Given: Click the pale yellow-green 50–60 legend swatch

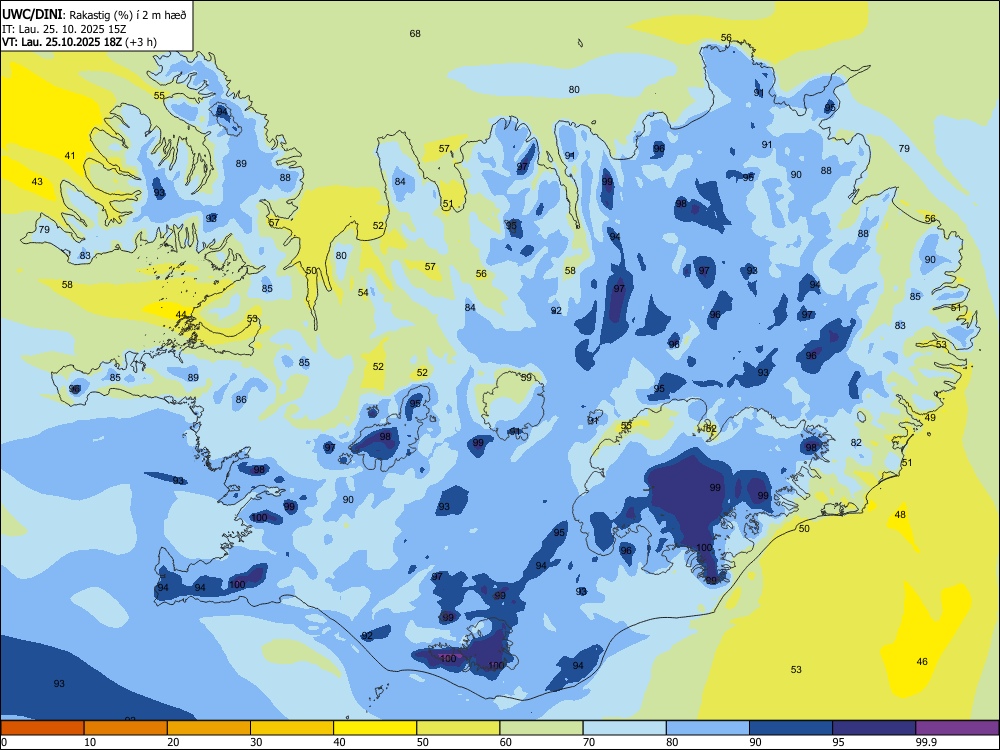Looking at the screenshot, I should click(x=459, y=728).
